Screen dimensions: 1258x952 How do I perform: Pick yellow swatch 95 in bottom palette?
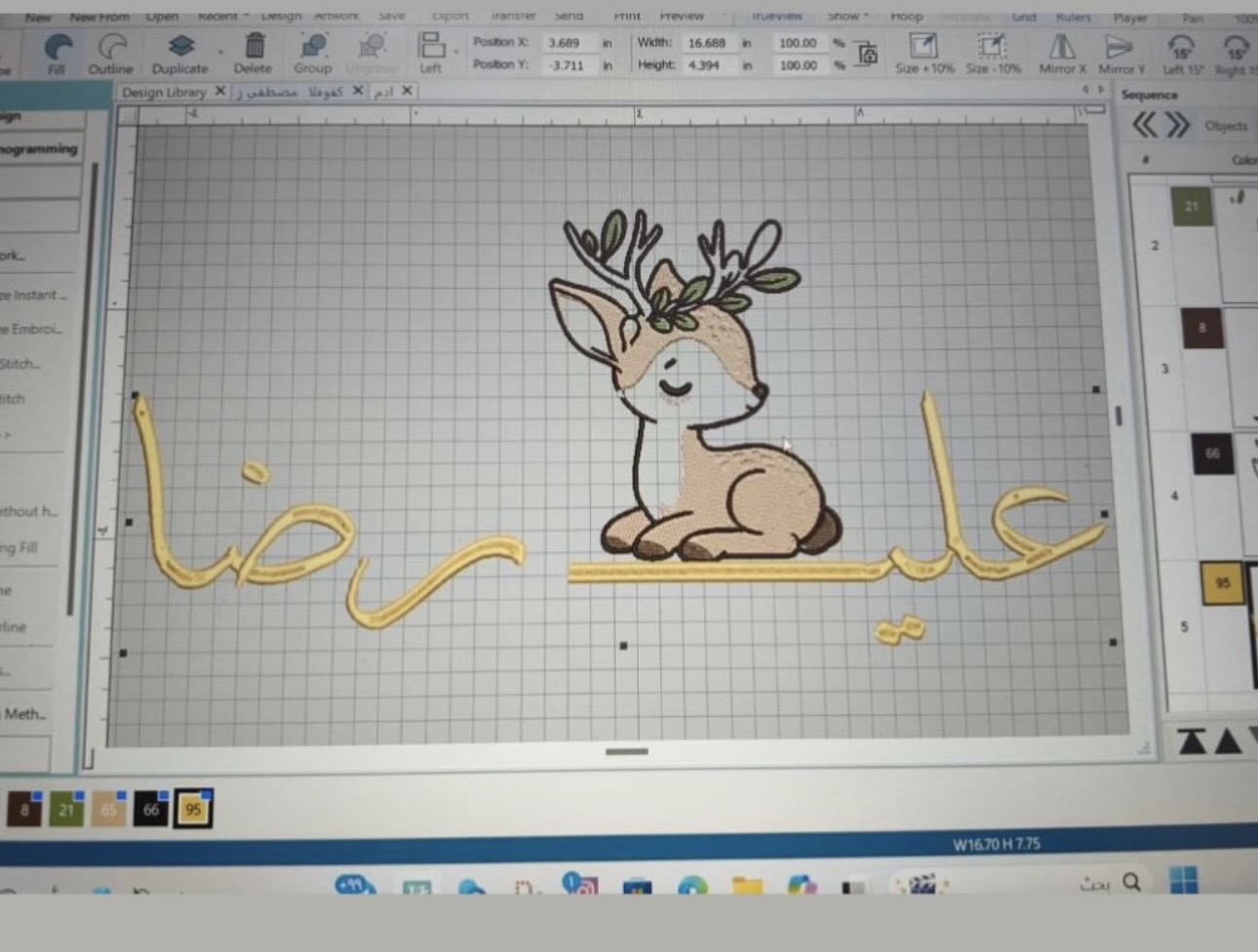tap(193, 809)
